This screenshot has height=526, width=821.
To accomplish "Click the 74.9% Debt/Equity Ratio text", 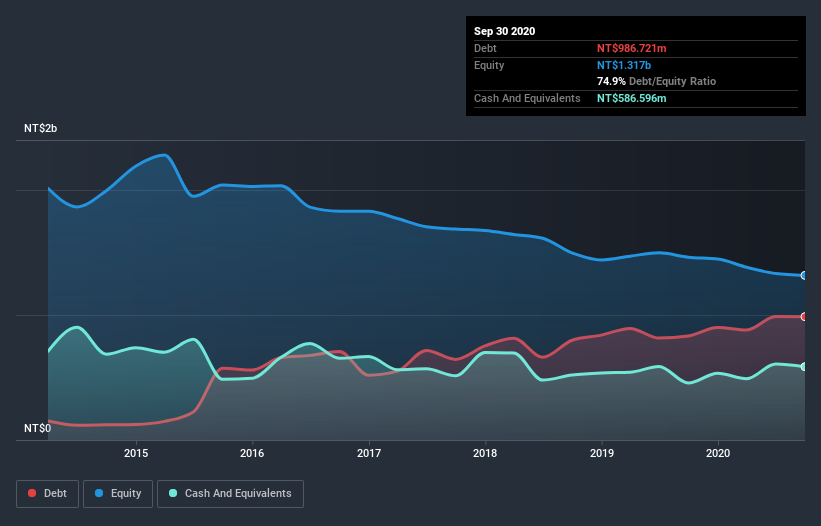I will (x=657, y=81).
